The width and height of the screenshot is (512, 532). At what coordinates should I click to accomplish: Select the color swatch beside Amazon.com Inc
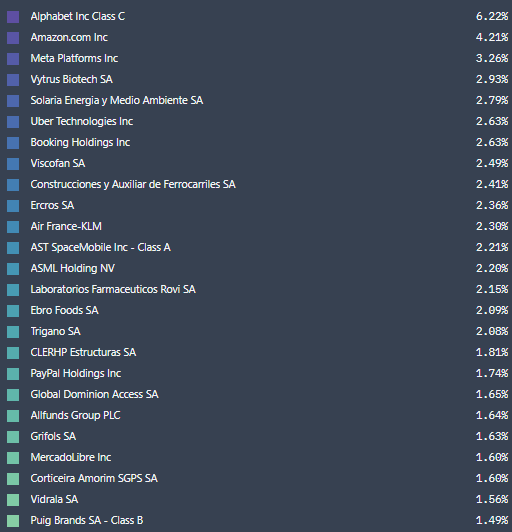(x=13, y=38)
